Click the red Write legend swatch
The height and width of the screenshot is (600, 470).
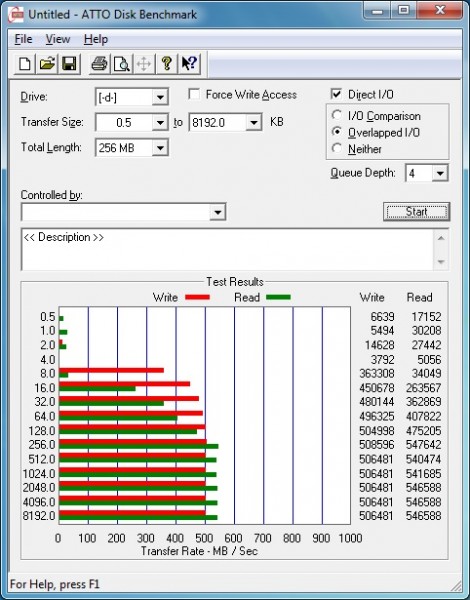(x=197, y=297)
